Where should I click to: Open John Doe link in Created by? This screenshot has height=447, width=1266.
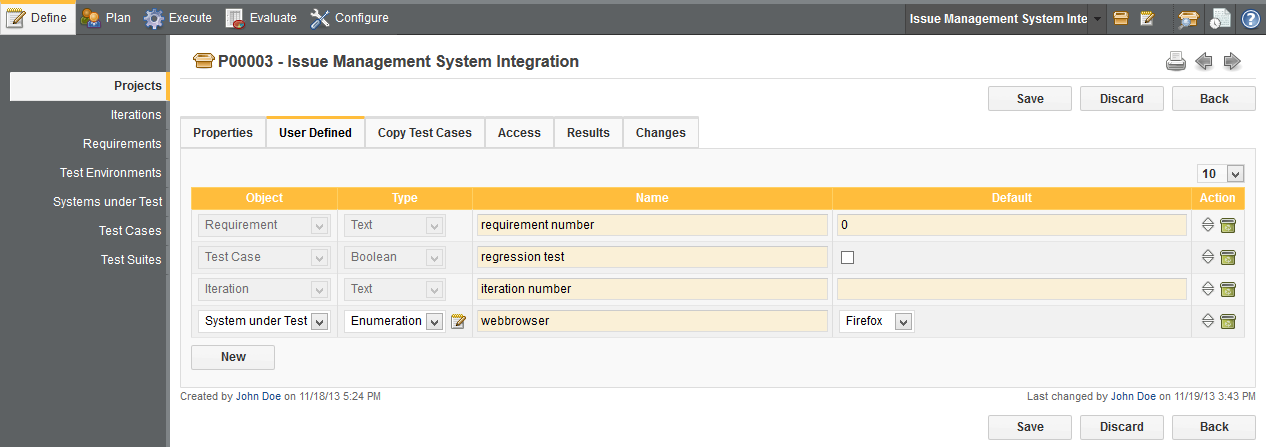point(258,397)
